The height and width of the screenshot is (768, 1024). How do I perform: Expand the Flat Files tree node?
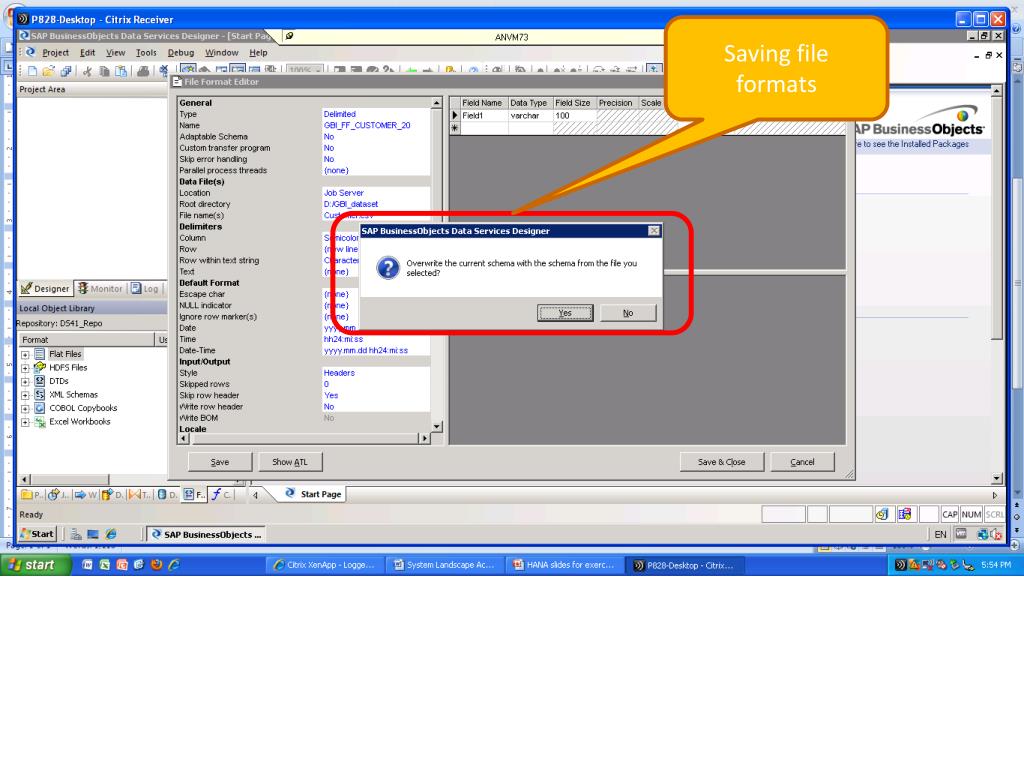[x=25, y=355]
